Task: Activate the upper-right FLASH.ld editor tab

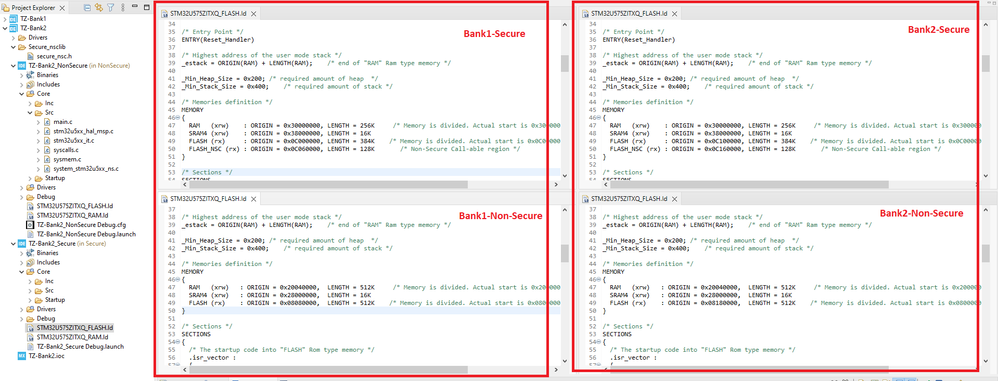Action: coord(629,12)
